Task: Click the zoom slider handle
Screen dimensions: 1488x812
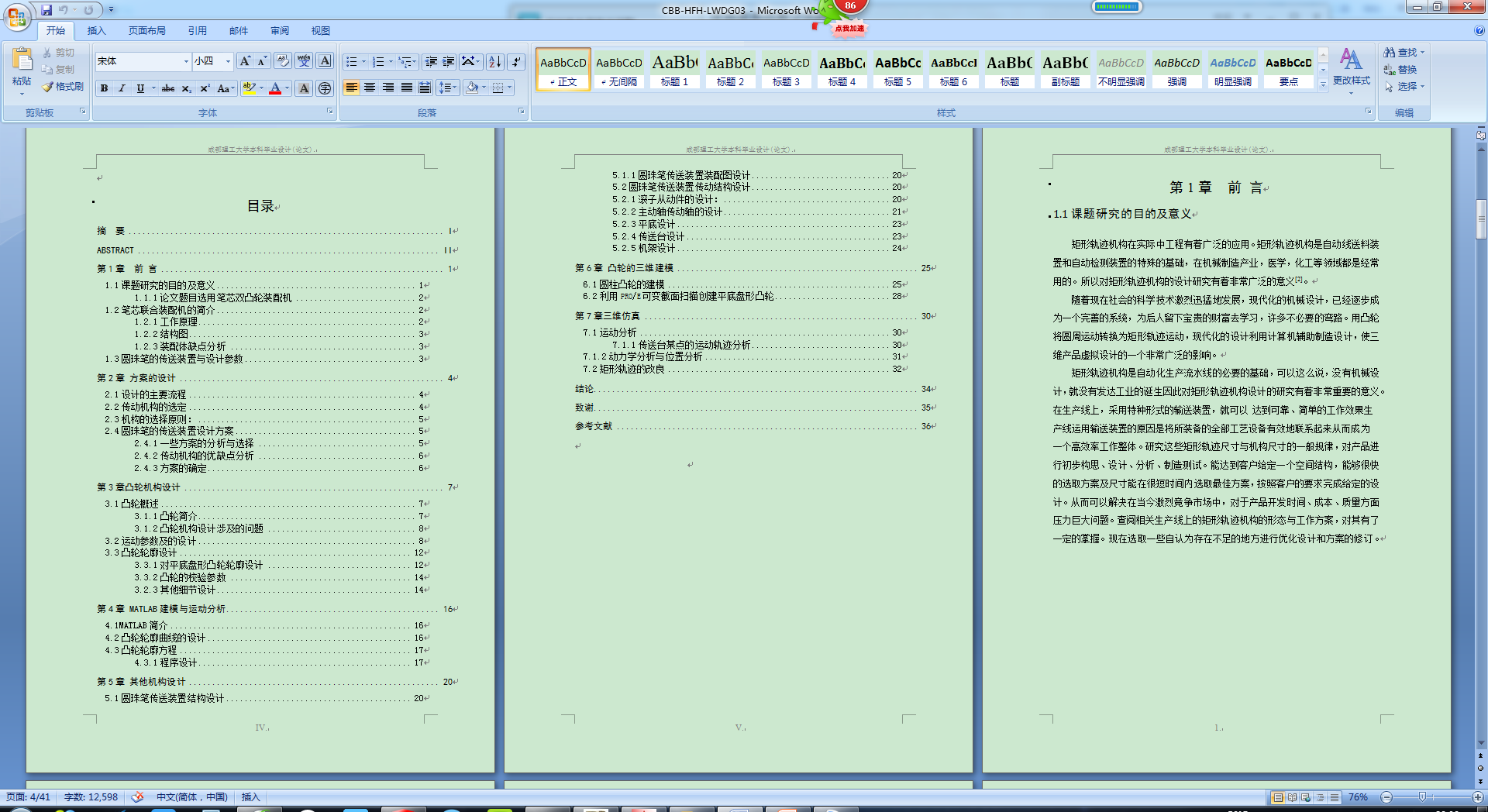Action: [1422, 797]
